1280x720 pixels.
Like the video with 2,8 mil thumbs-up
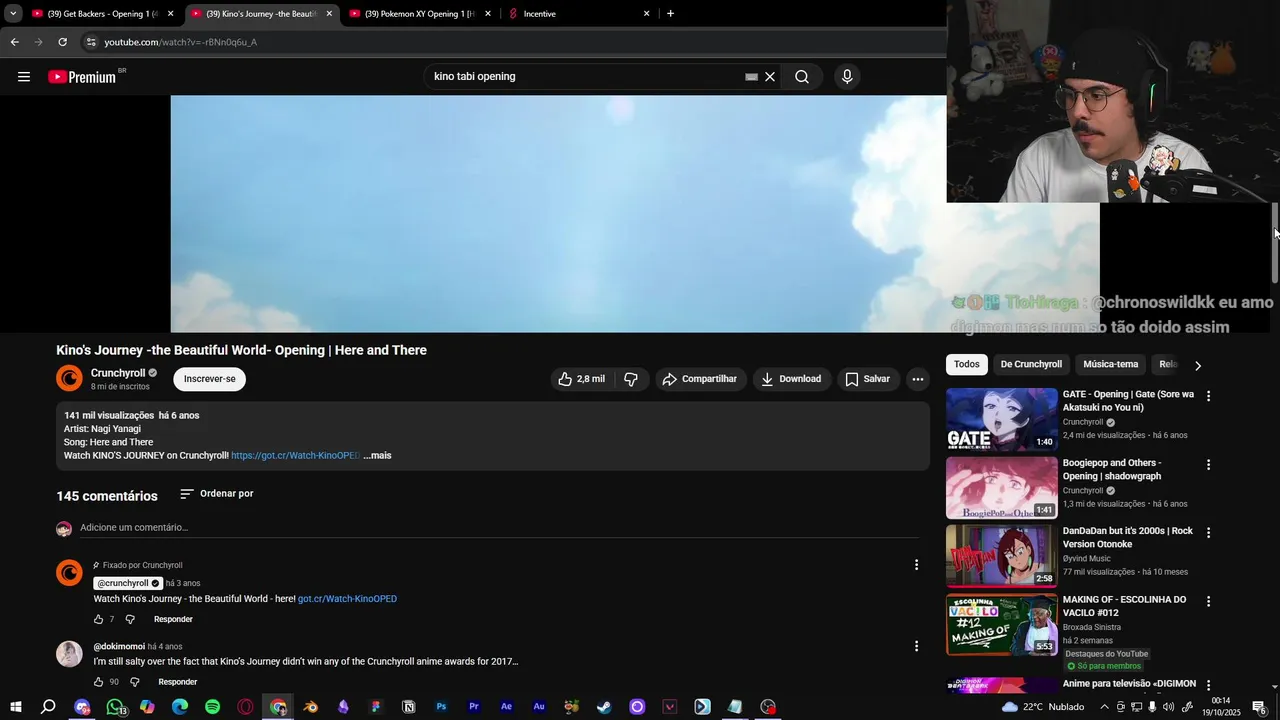click(581, 379)
